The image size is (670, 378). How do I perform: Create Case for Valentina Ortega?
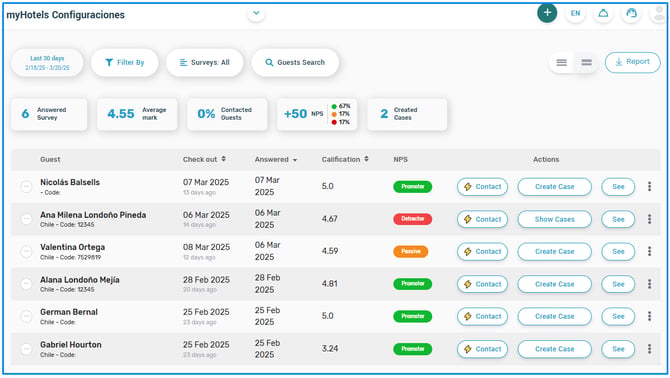click(x=555, y=252)
